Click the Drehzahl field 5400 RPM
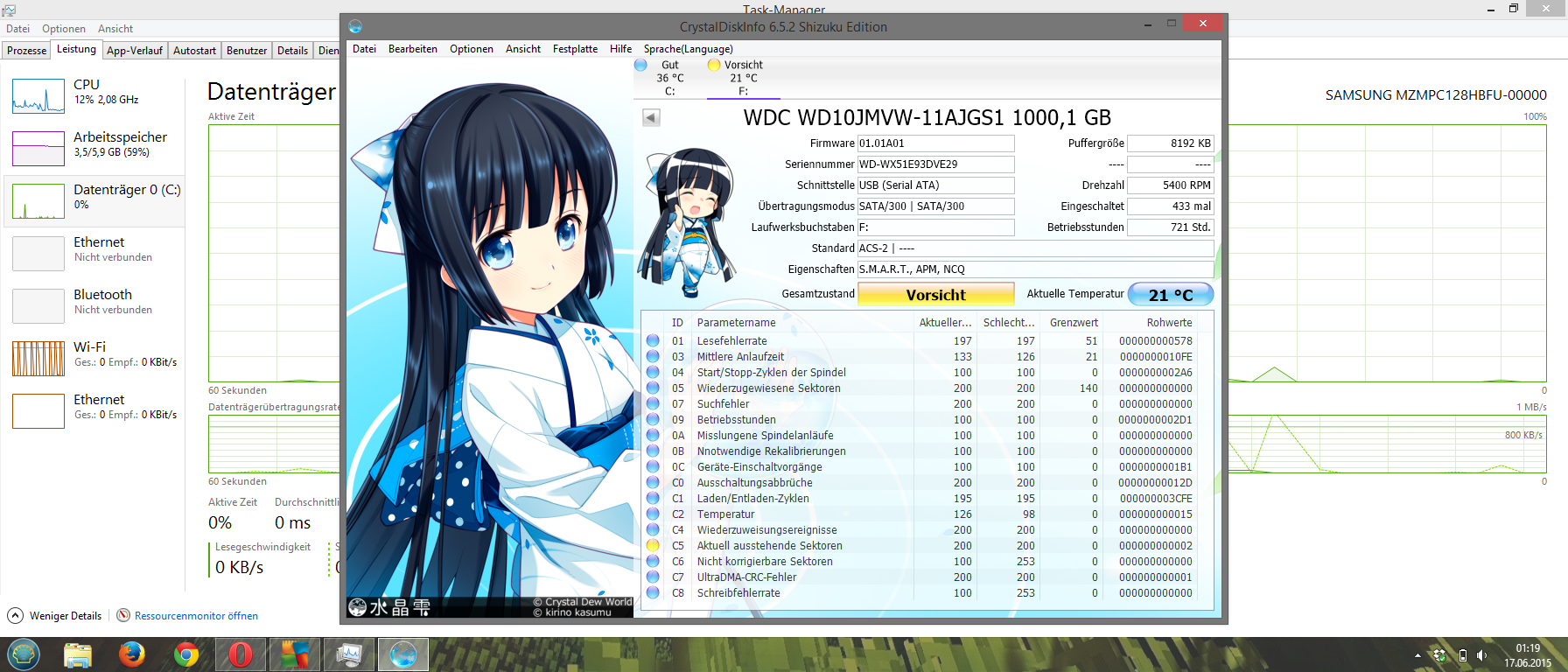 pyautogui.click(x=1170, y=185)
